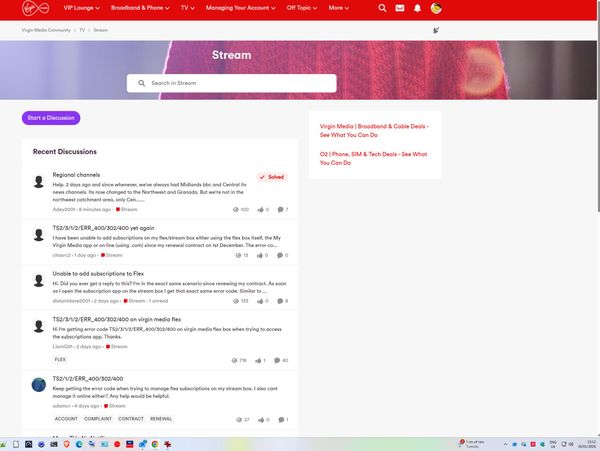Viewport: 600px width, 451px height.
Task: Expand the VIP Lounge menu
Action: tap(84, 8)
